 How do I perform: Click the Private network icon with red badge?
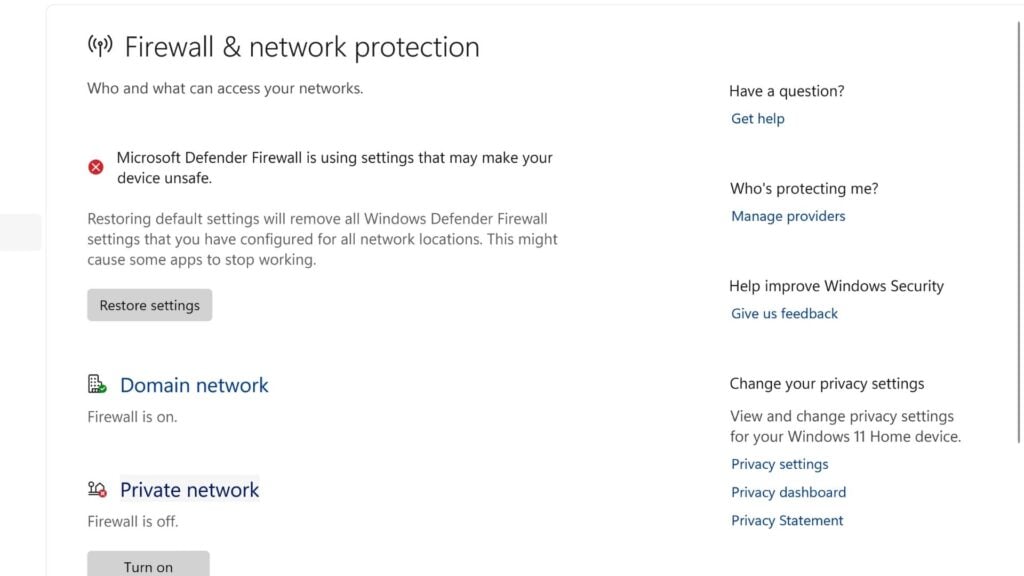pyautogui.click(x=97, y=489)
